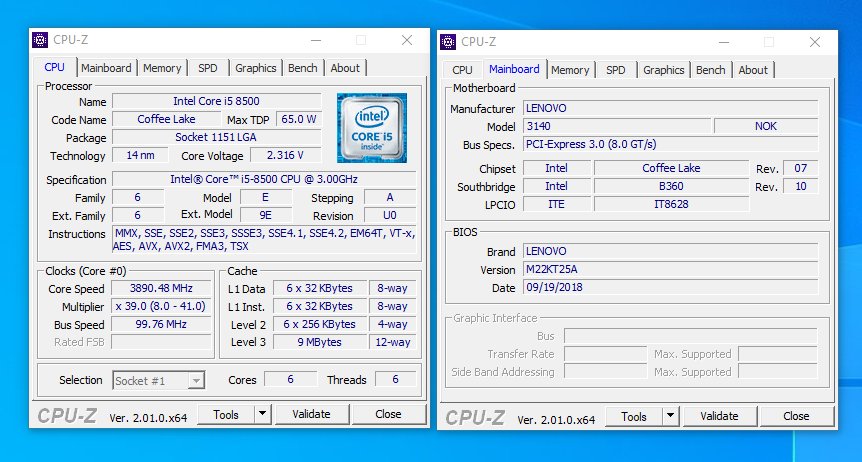Click the 2.316 V core voltage value
Screen dimensions: 862x462
click(285, 156)
